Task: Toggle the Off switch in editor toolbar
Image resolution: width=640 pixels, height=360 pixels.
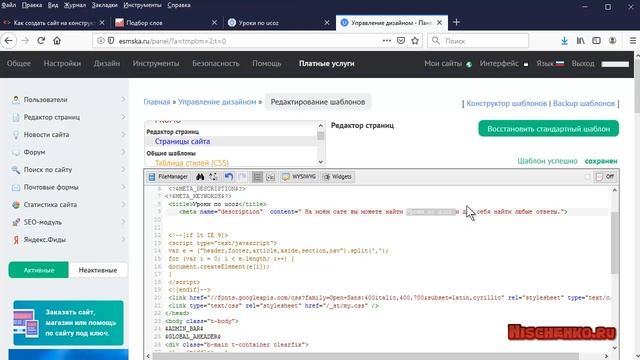Action: (605, 177)
